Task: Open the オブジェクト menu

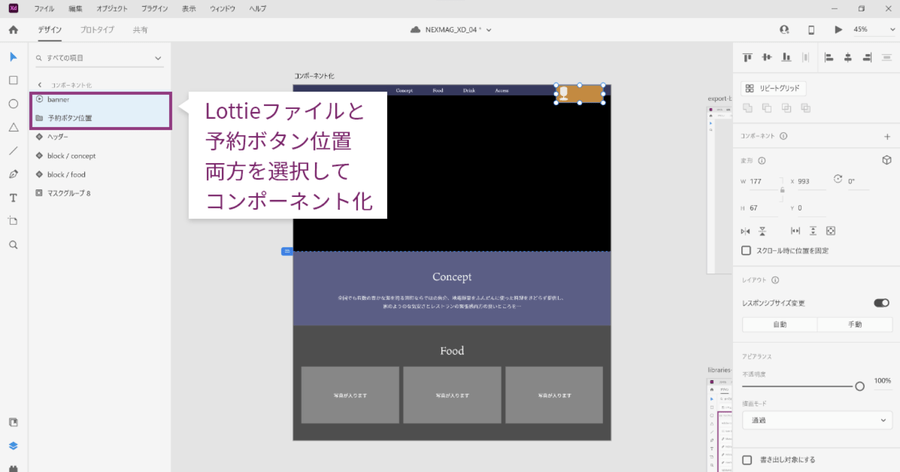Action: pyautogui.click(x=112, y=9)
